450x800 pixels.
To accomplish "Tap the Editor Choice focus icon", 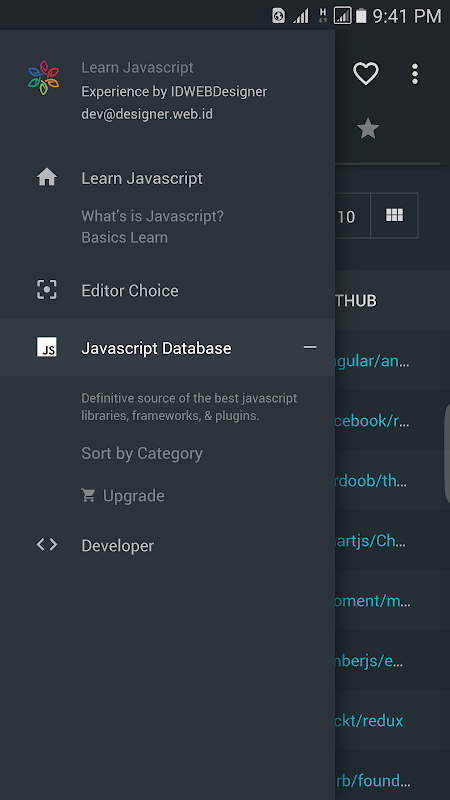I will pos(46,290).
